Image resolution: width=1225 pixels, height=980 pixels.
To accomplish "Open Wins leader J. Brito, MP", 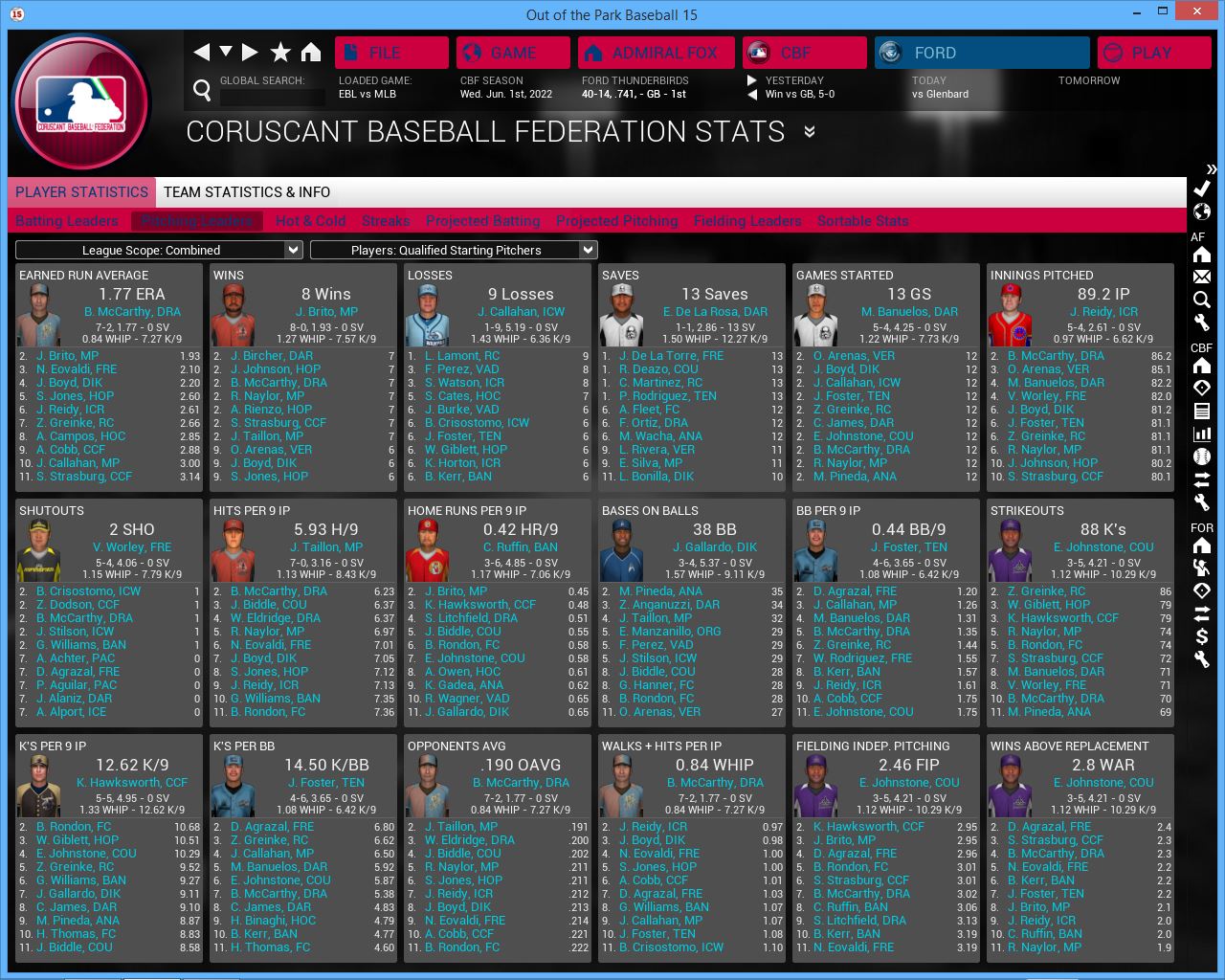I will [326, 312].
